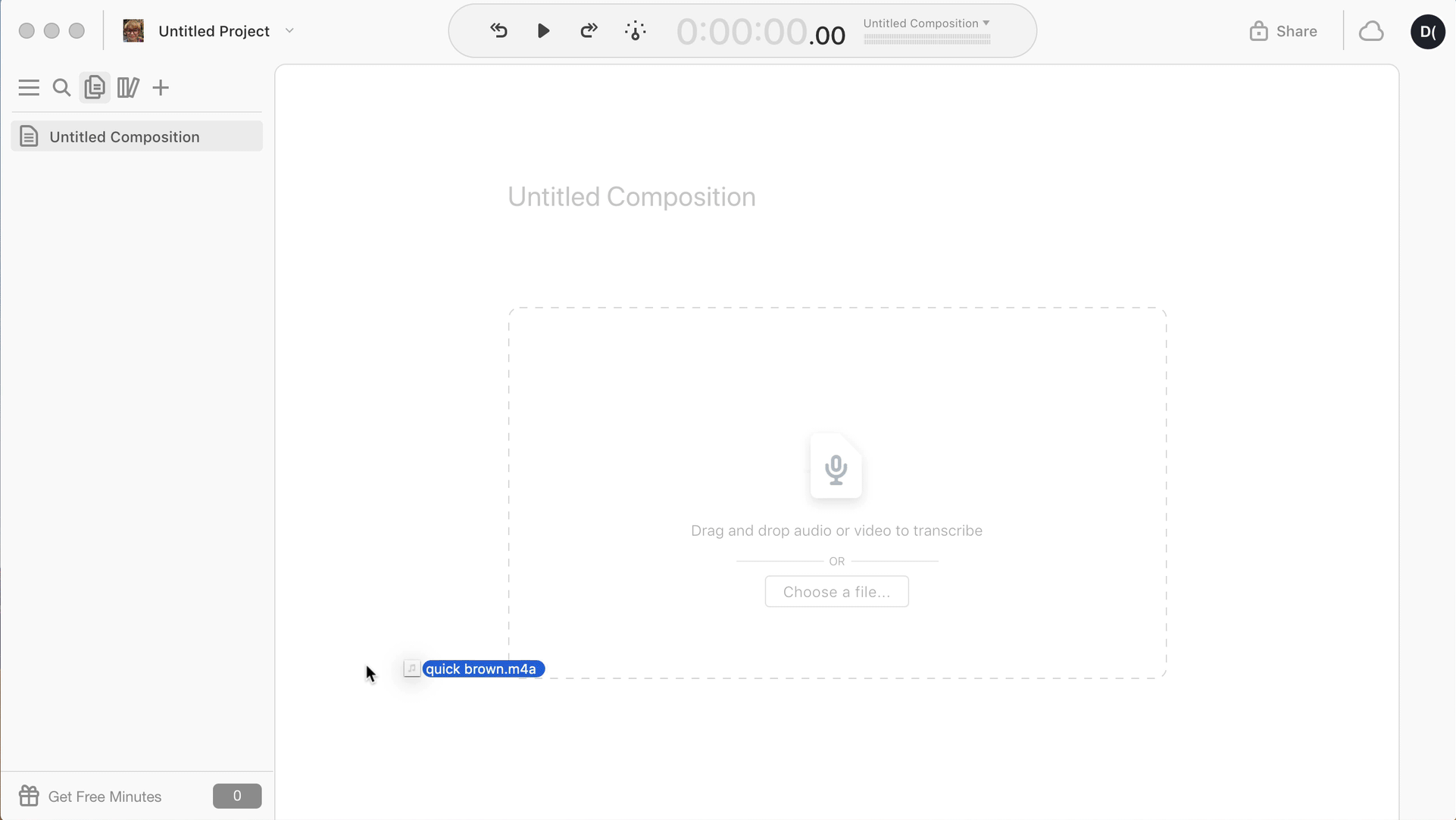Click the Choose a file button

(836, 592)
